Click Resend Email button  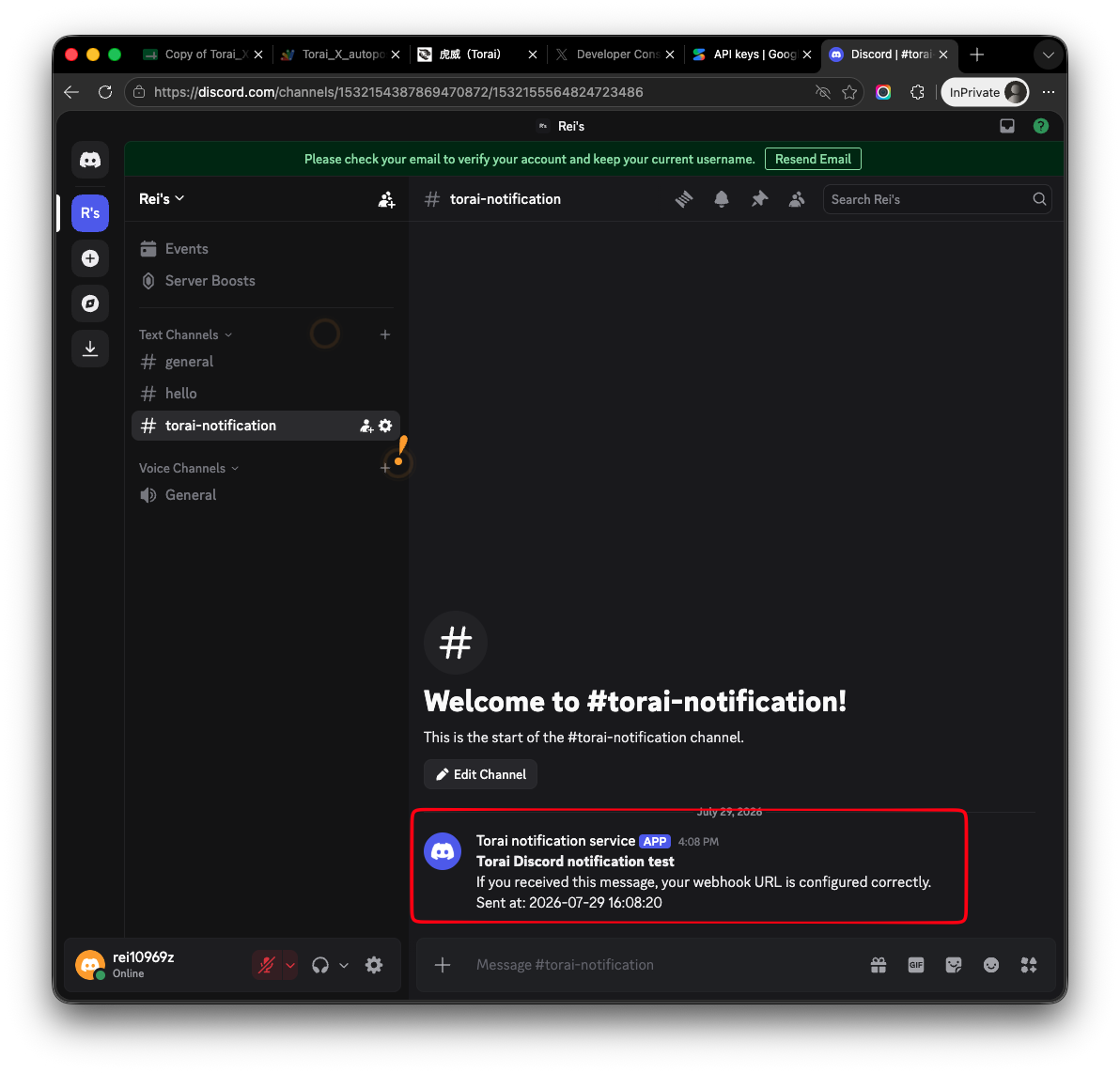pyautogui.click(x=813, y=160)
